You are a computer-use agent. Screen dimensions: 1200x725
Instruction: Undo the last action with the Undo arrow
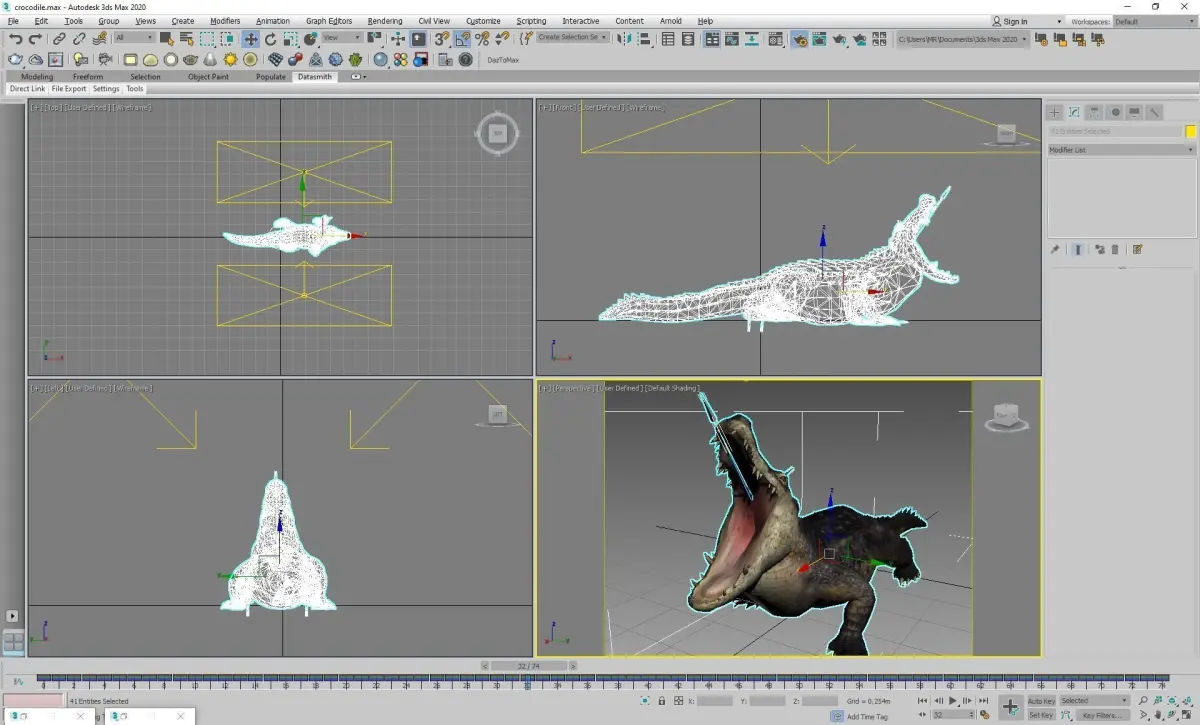[x=16, y=39]
